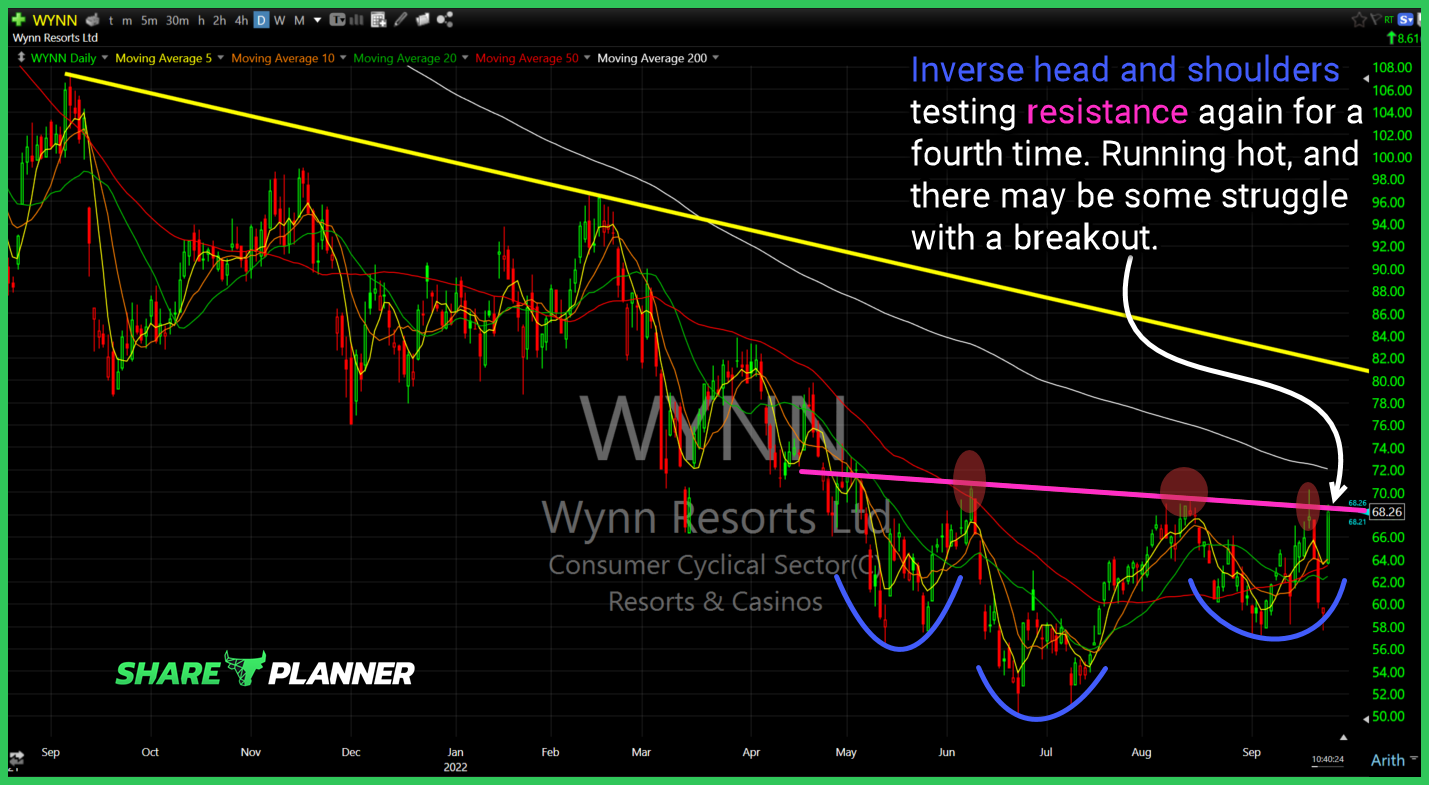Image resolution: width=1429 pixels, height=785 pixels.
Task: Open the Moving Average 20 dropdown arrow
Action: coord(464,58)
